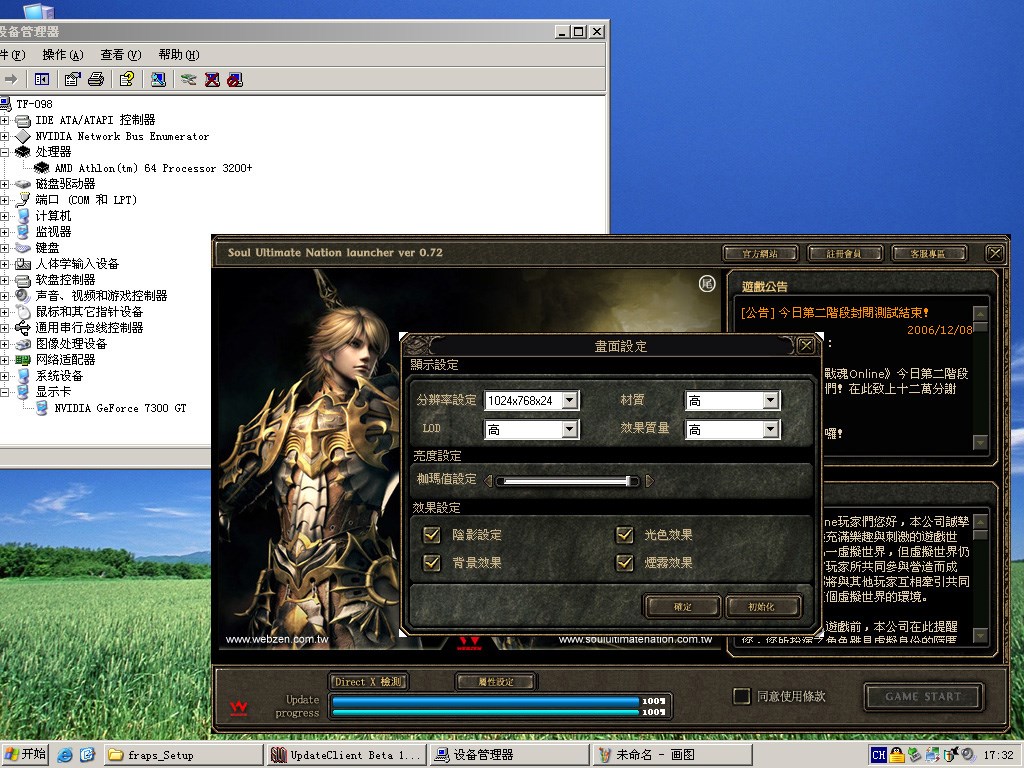Open Properties from the Device Manager toolbar
The image size is (1024, 768).
72,80
